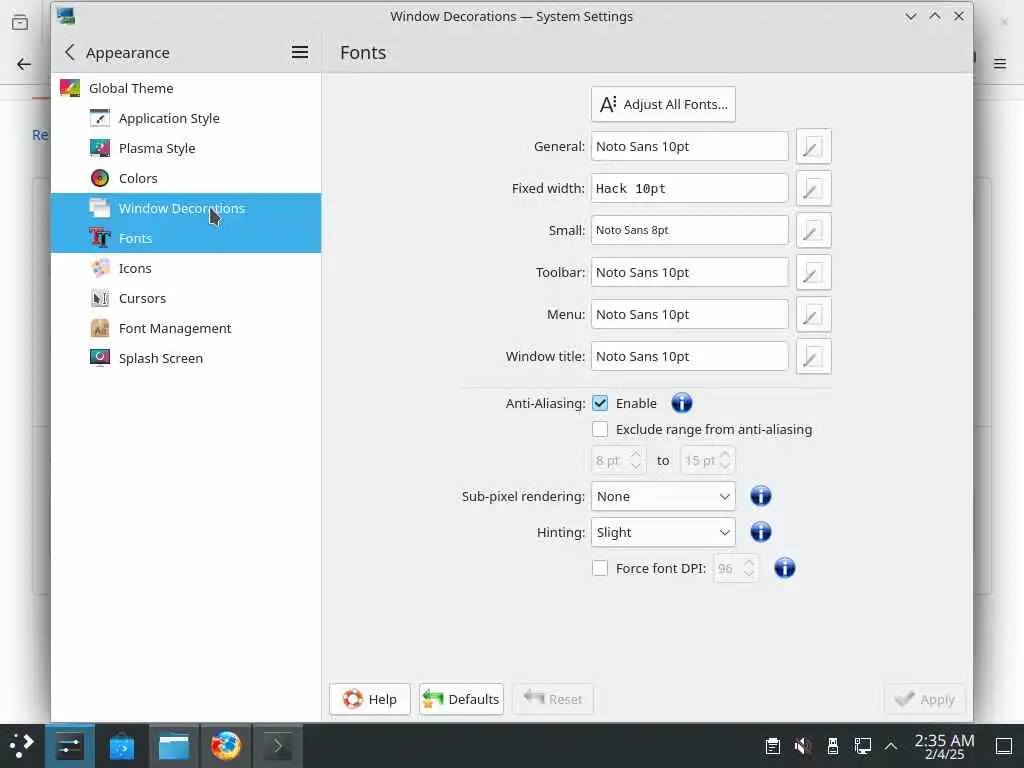Viewport: 1024px width, 768px height.
Task: Click the back arrow in background window
Action: (24, 64)
